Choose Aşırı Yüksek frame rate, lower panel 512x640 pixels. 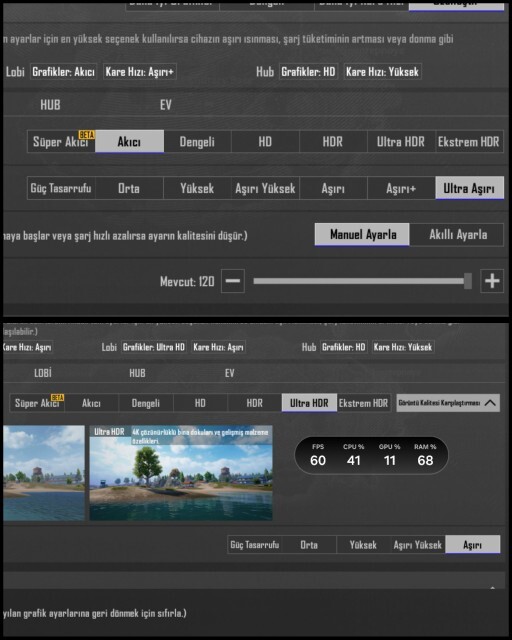[418, 544]
